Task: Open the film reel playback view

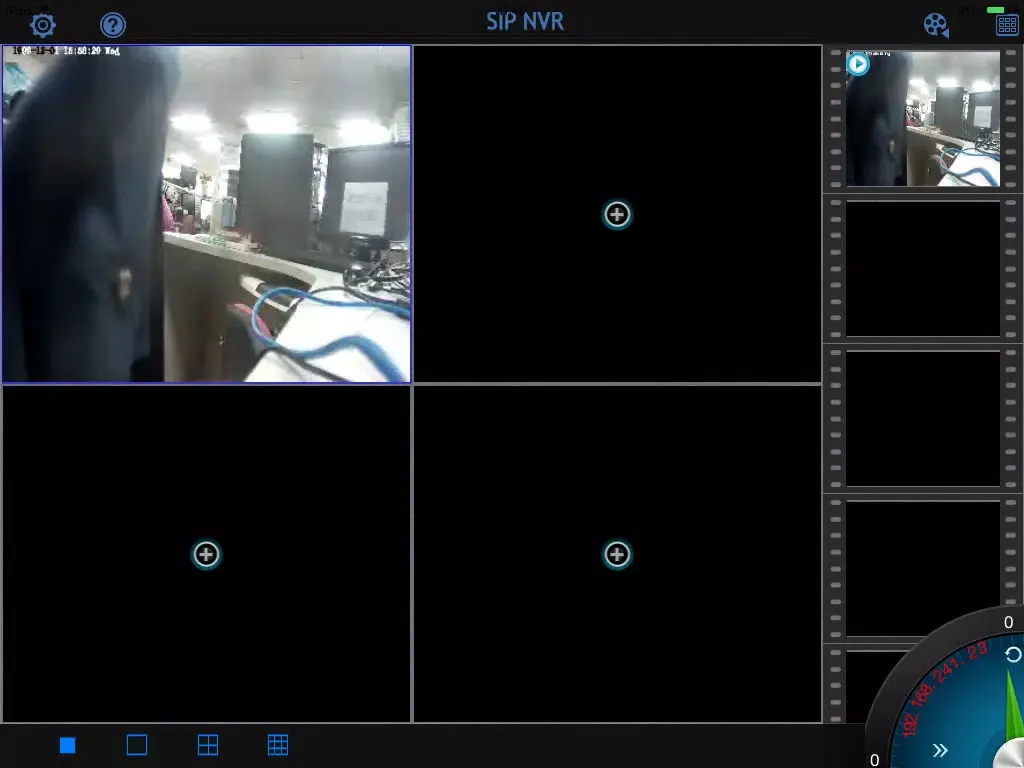Action: coord(936,25)
